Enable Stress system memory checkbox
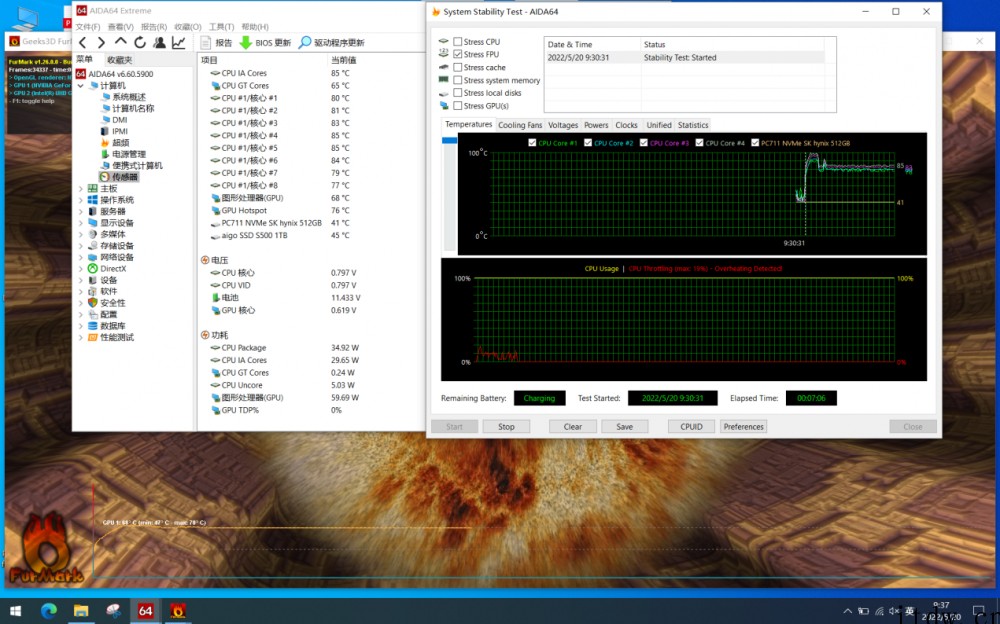Image resolution: width=1000 pixels, height=624 pixels. (457, 80)
